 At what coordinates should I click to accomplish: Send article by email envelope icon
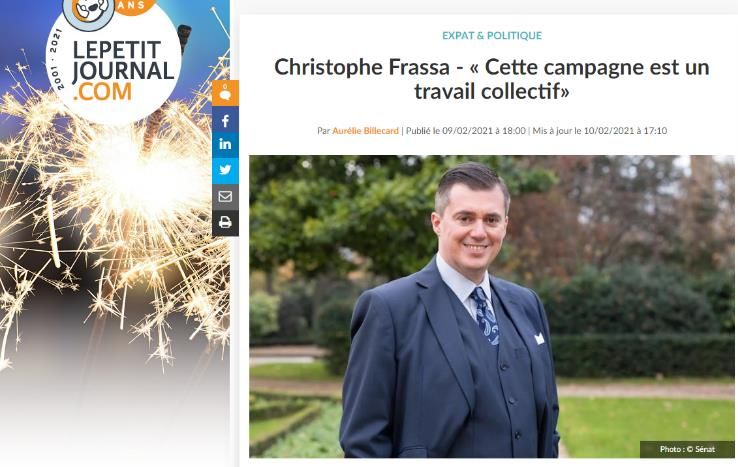coord(225,197)
